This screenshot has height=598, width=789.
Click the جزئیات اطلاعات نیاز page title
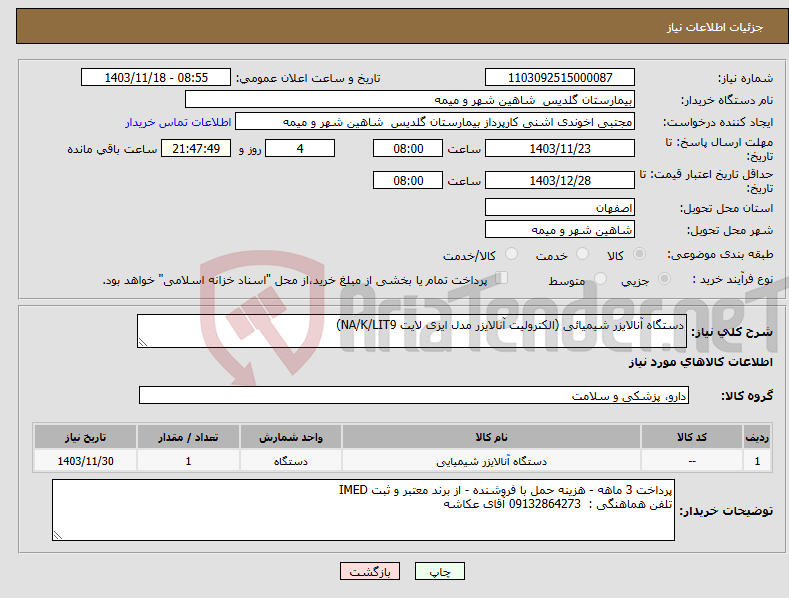click(x=715, y=27)
